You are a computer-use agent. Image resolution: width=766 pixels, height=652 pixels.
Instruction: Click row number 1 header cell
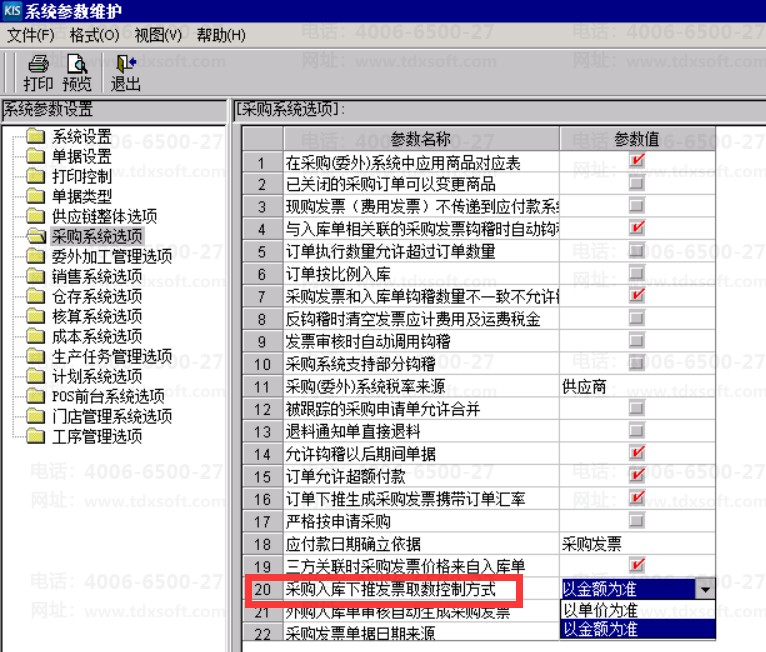[x=262, y=163]
